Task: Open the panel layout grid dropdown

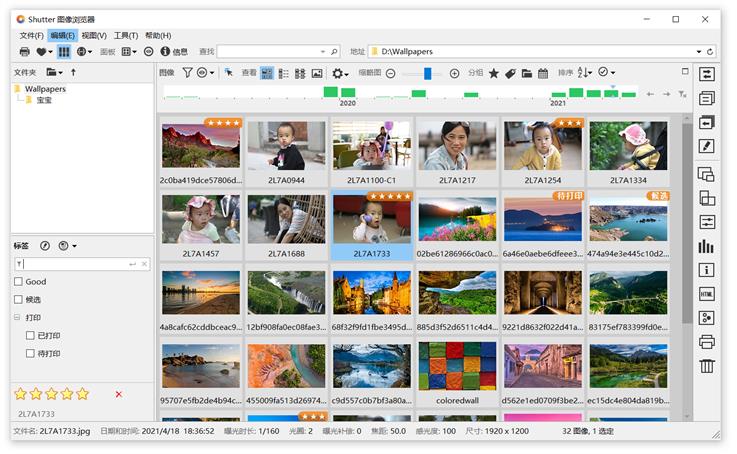Action: coord(129,52)
